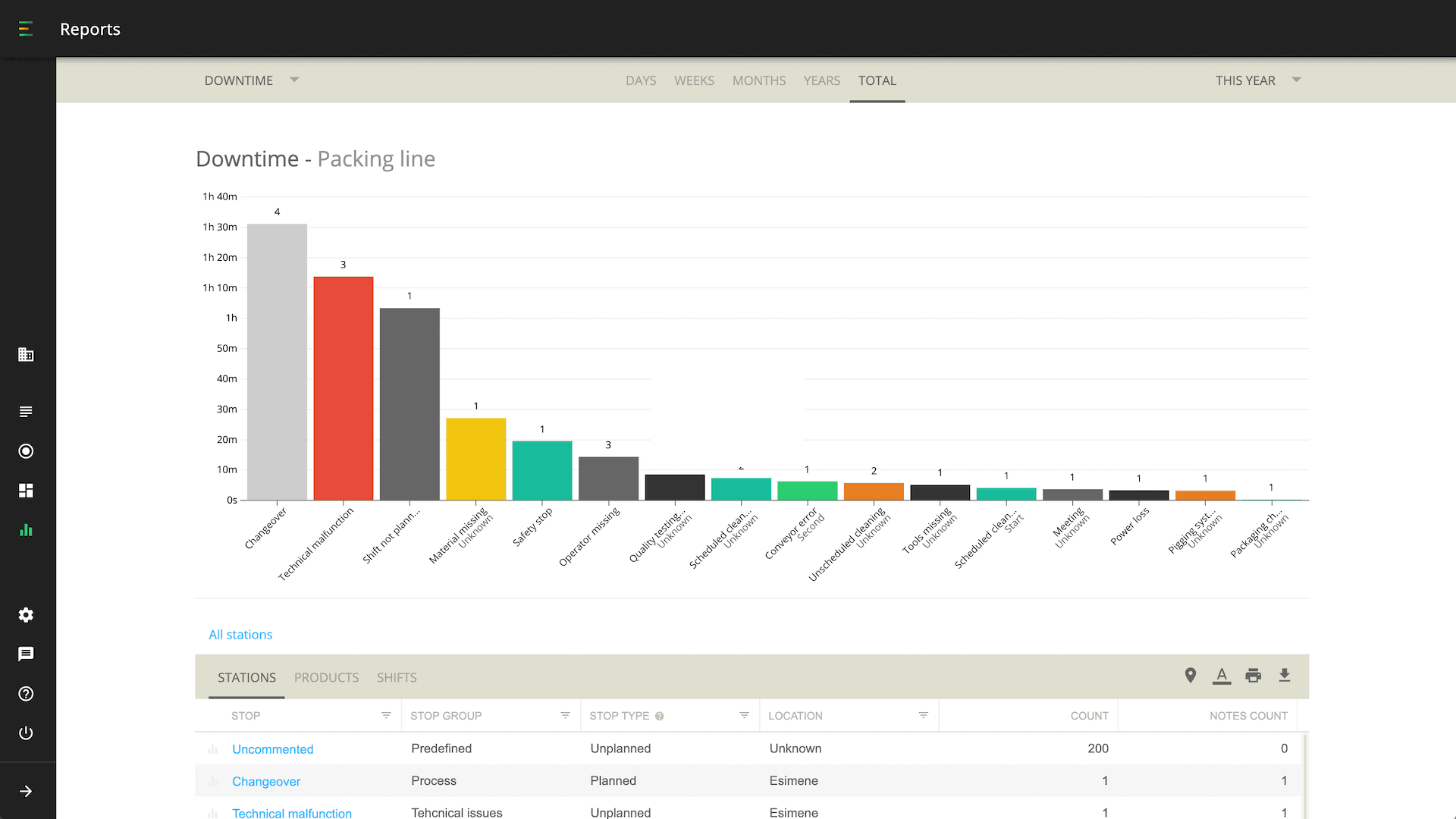Viewport: 1456px width, 819px height.
Task: Select the green Reports bar chart icon
Action: coord(26,530)
